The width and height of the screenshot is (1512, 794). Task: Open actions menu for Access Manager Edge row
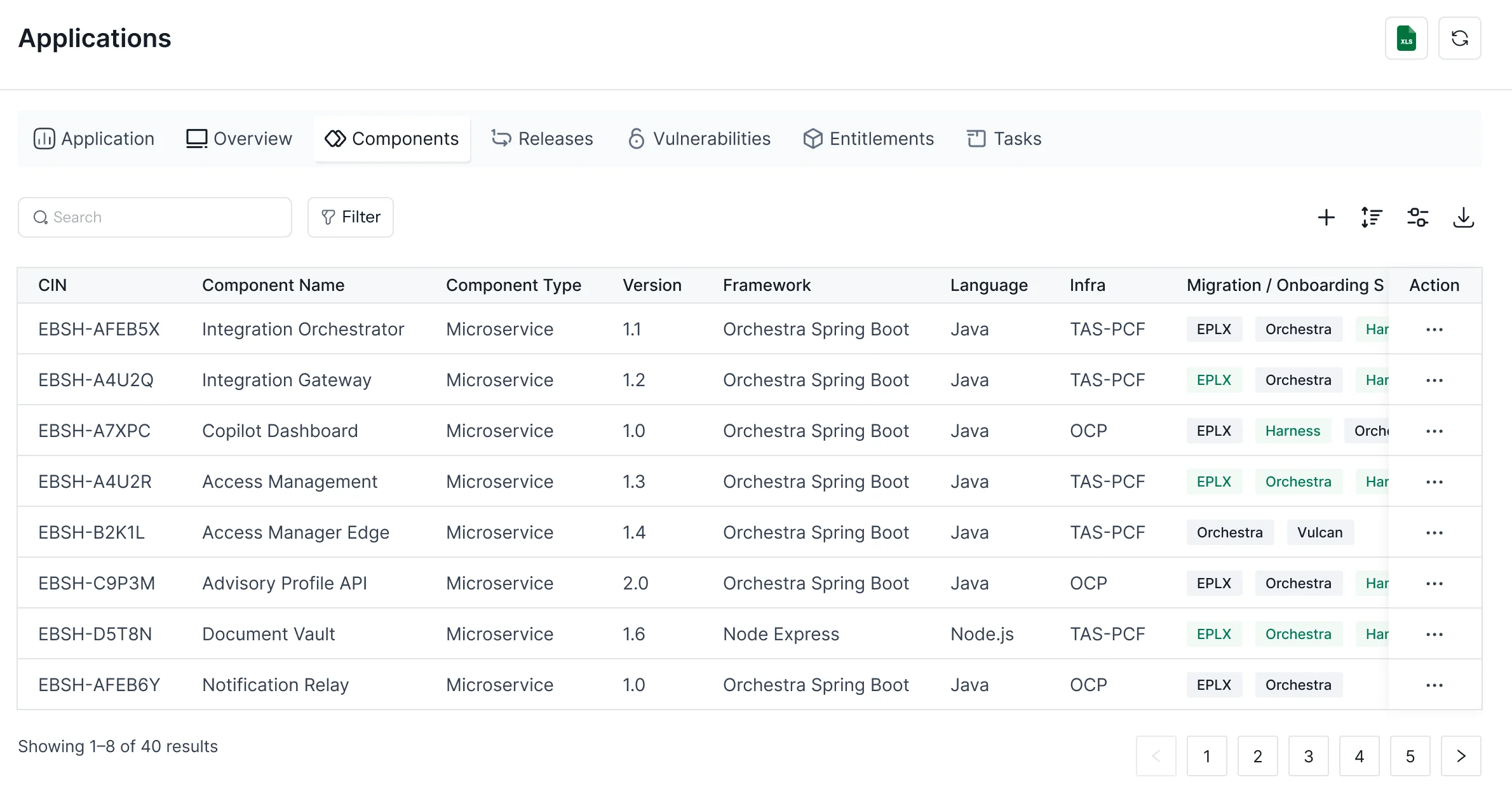point(1434,532)
